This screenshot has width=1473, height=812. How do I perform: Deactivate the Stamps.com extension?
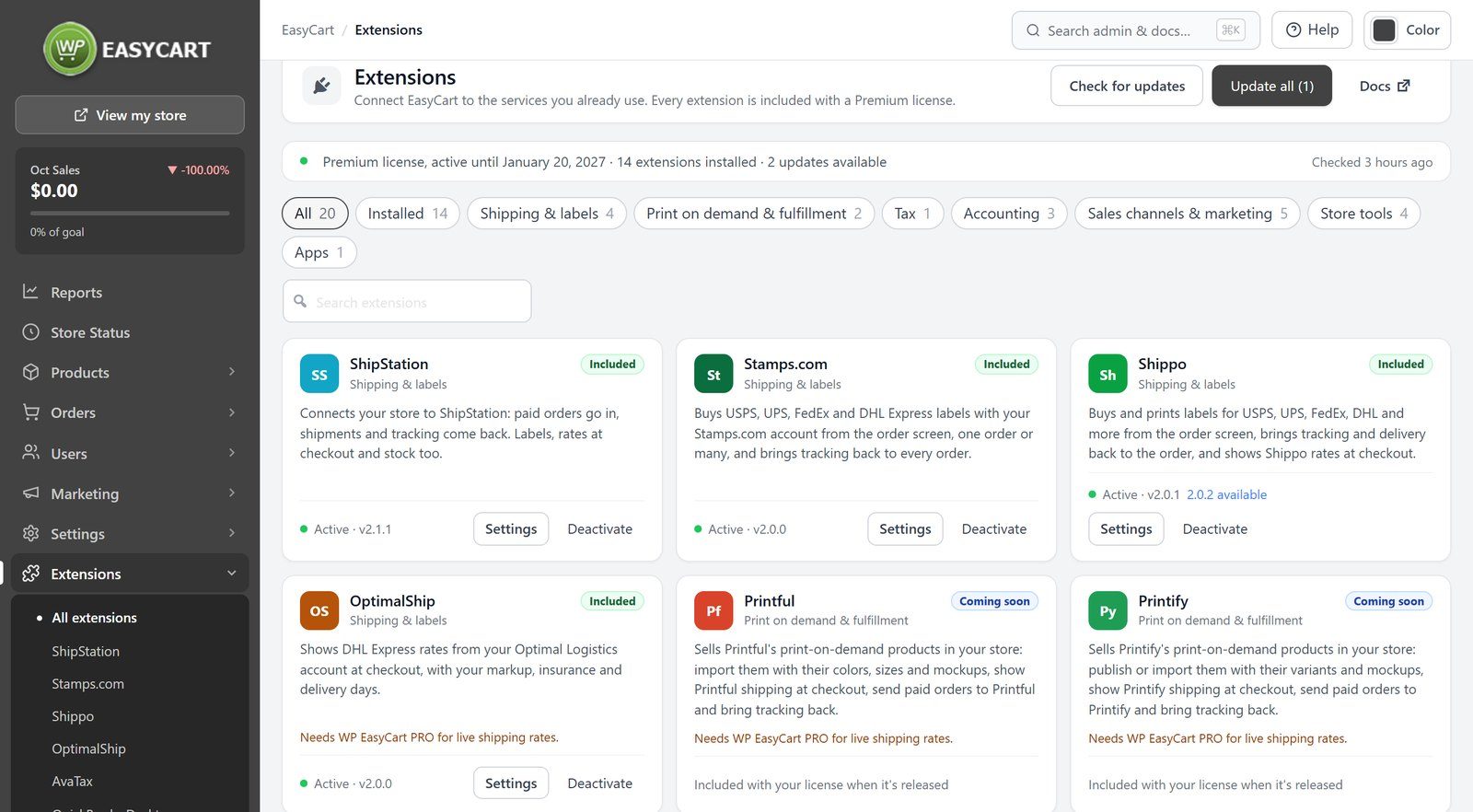click(x=994, y=529)
